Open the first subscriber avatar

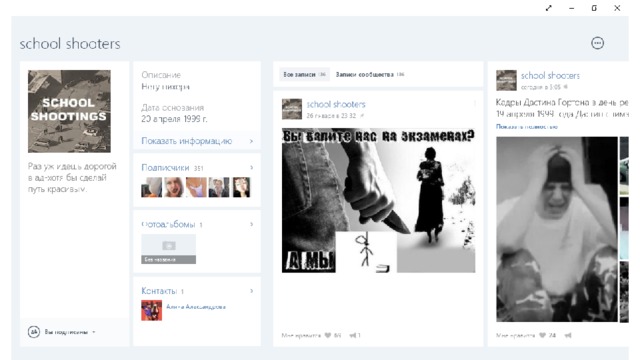pos(151,187)
